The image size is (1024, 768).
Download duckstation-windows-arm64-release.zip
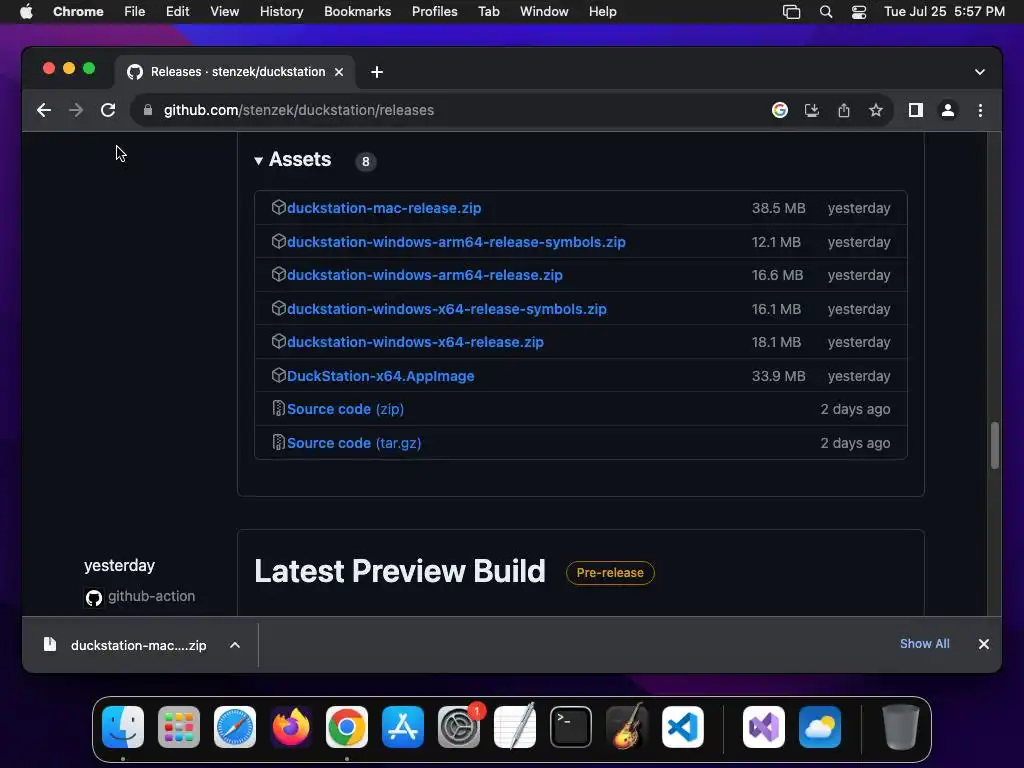[424, 276]
